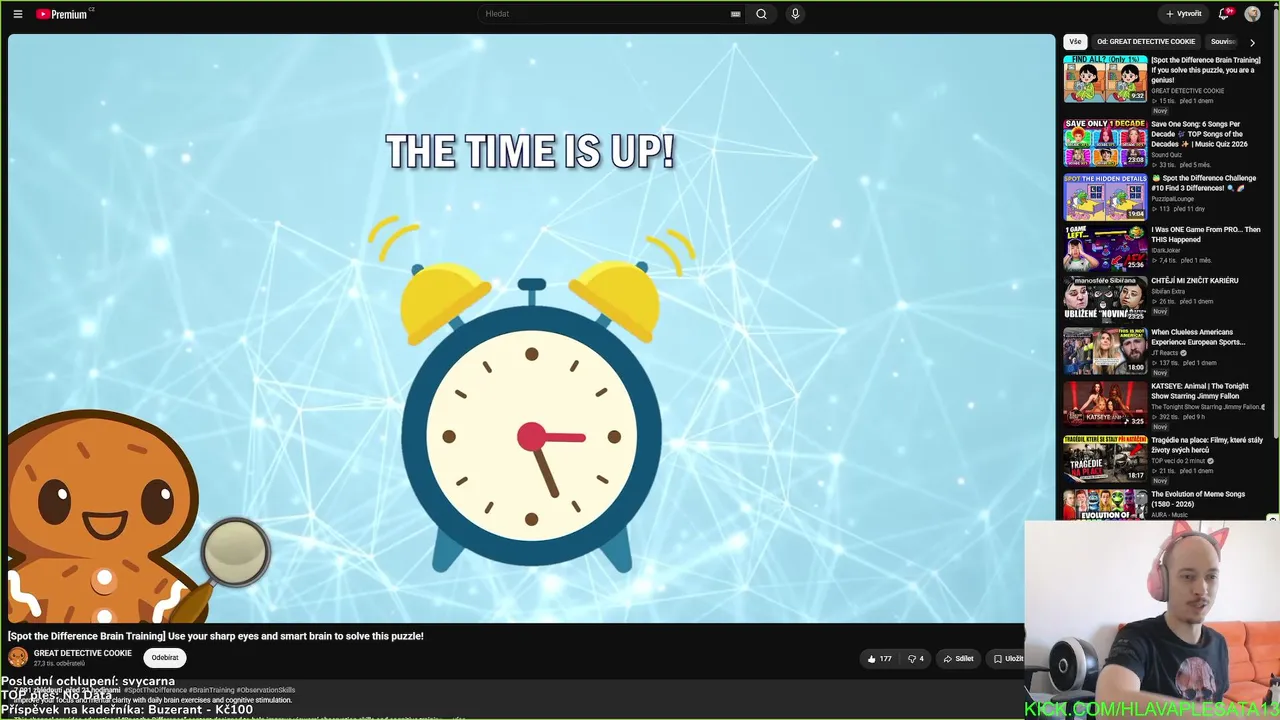This screenshot has width=1280, height=720.
Task: Dislike the video with thumbs down
Action: (x=916, y=659)
